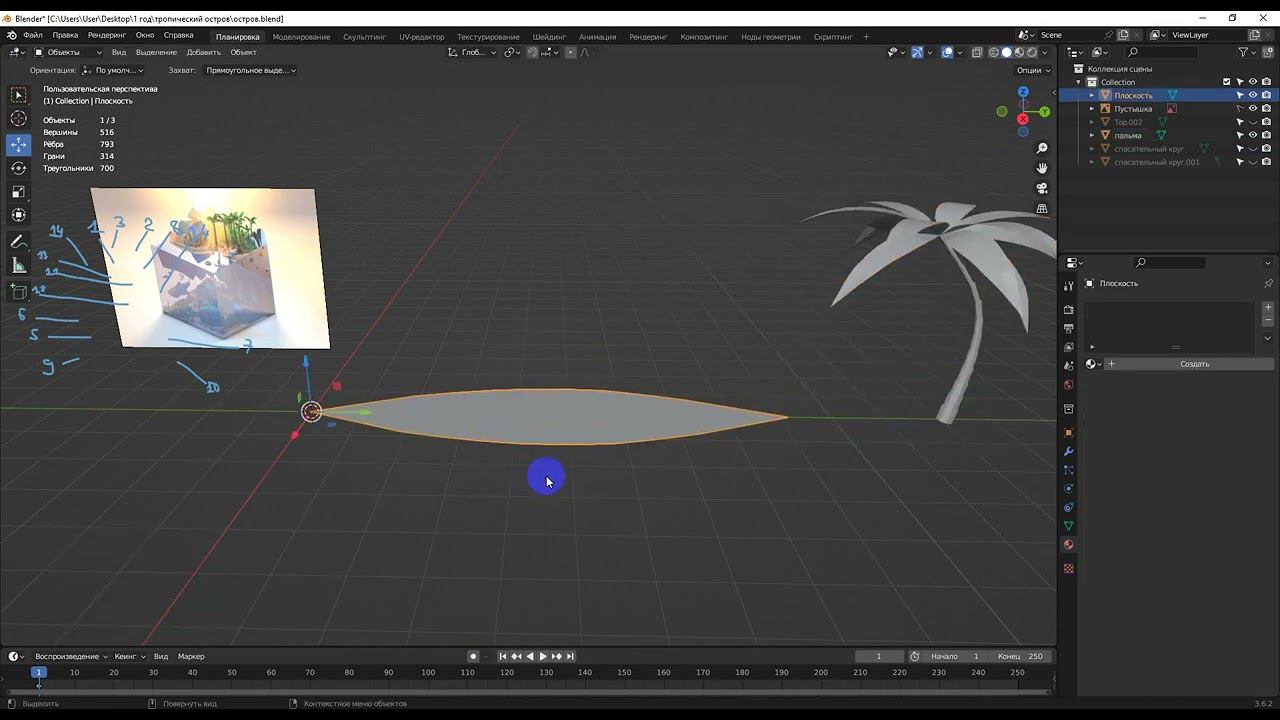Open the World properties tab
Image resolution: width=1280 pixels, height=720 pixels.
coord(1068,385)
